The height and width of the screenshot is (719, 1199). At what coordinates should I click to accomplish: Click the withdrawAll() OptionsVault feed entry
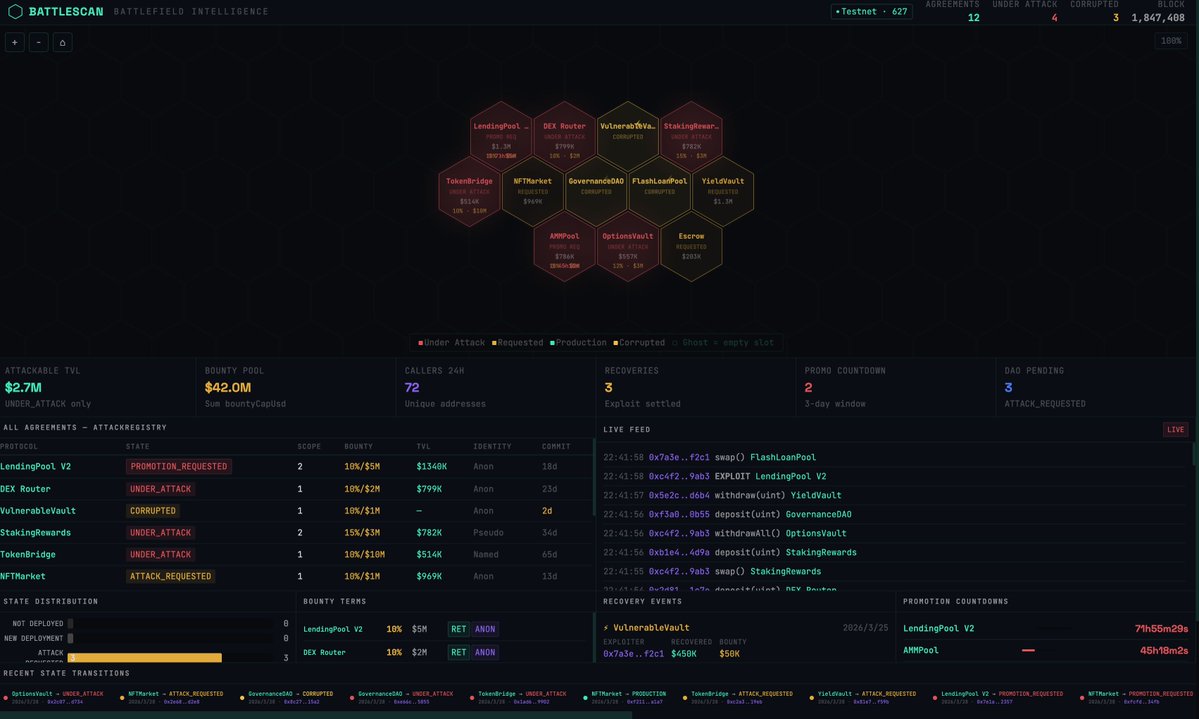pyautogui.click(x=895, y=533)
